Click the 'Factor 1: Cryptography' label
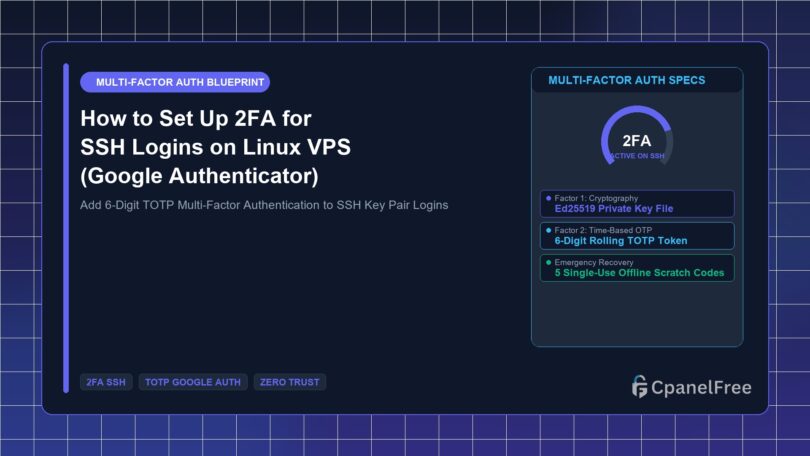Screen dimensions: 810x456 pos(596,198)
